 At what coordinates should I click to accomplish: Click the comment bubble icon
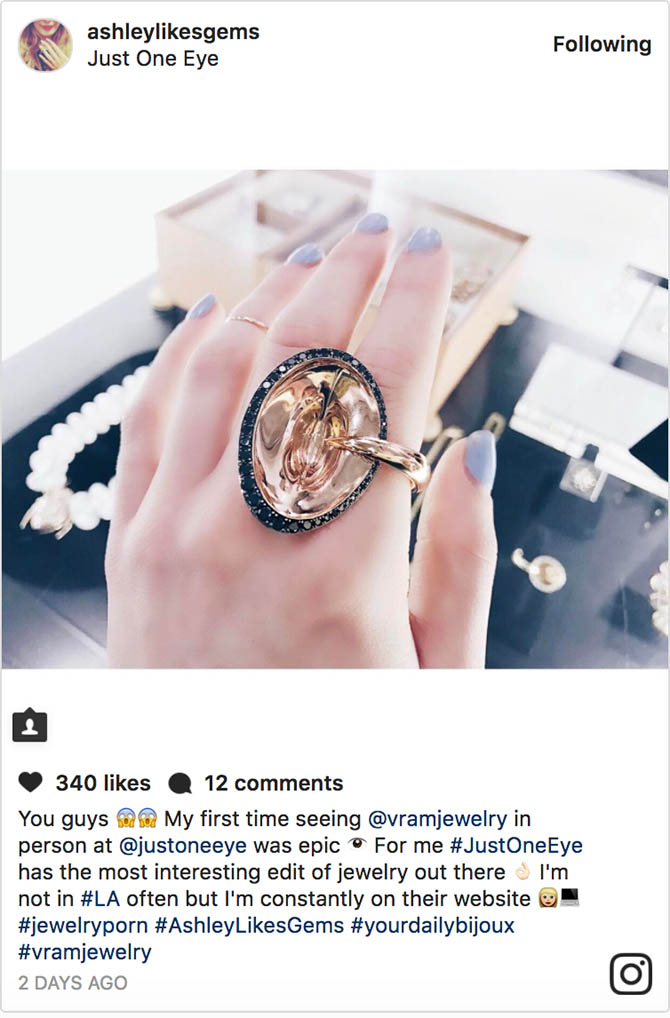pyautogui.click(x=180, y=784)
